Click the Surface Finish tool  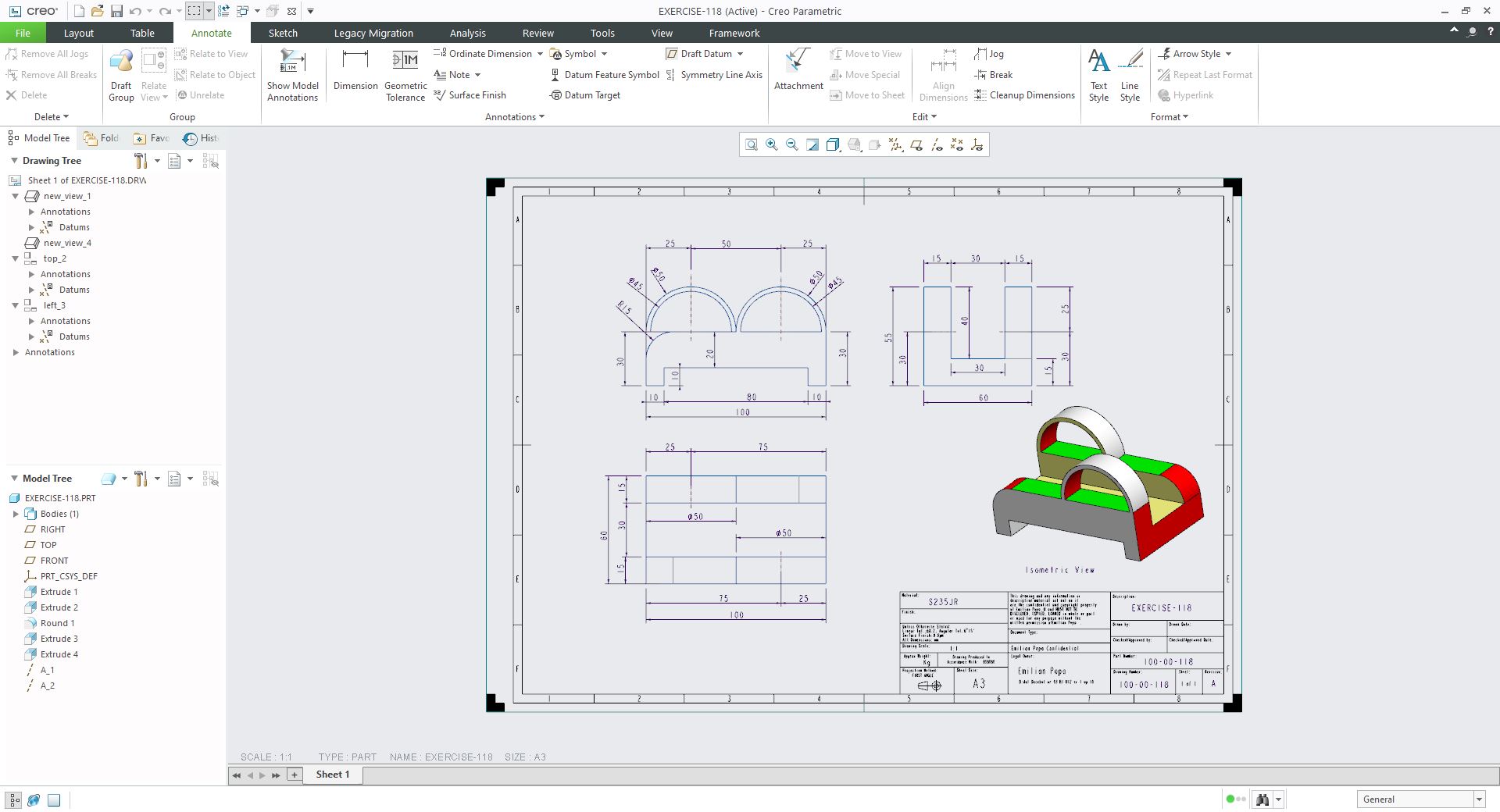(x=470, y=95)
